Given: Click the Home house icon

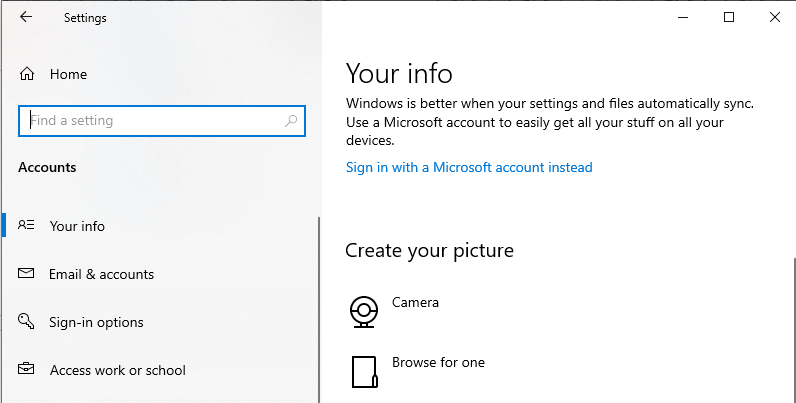Looking at the screenshot, I should coord(27,74).
